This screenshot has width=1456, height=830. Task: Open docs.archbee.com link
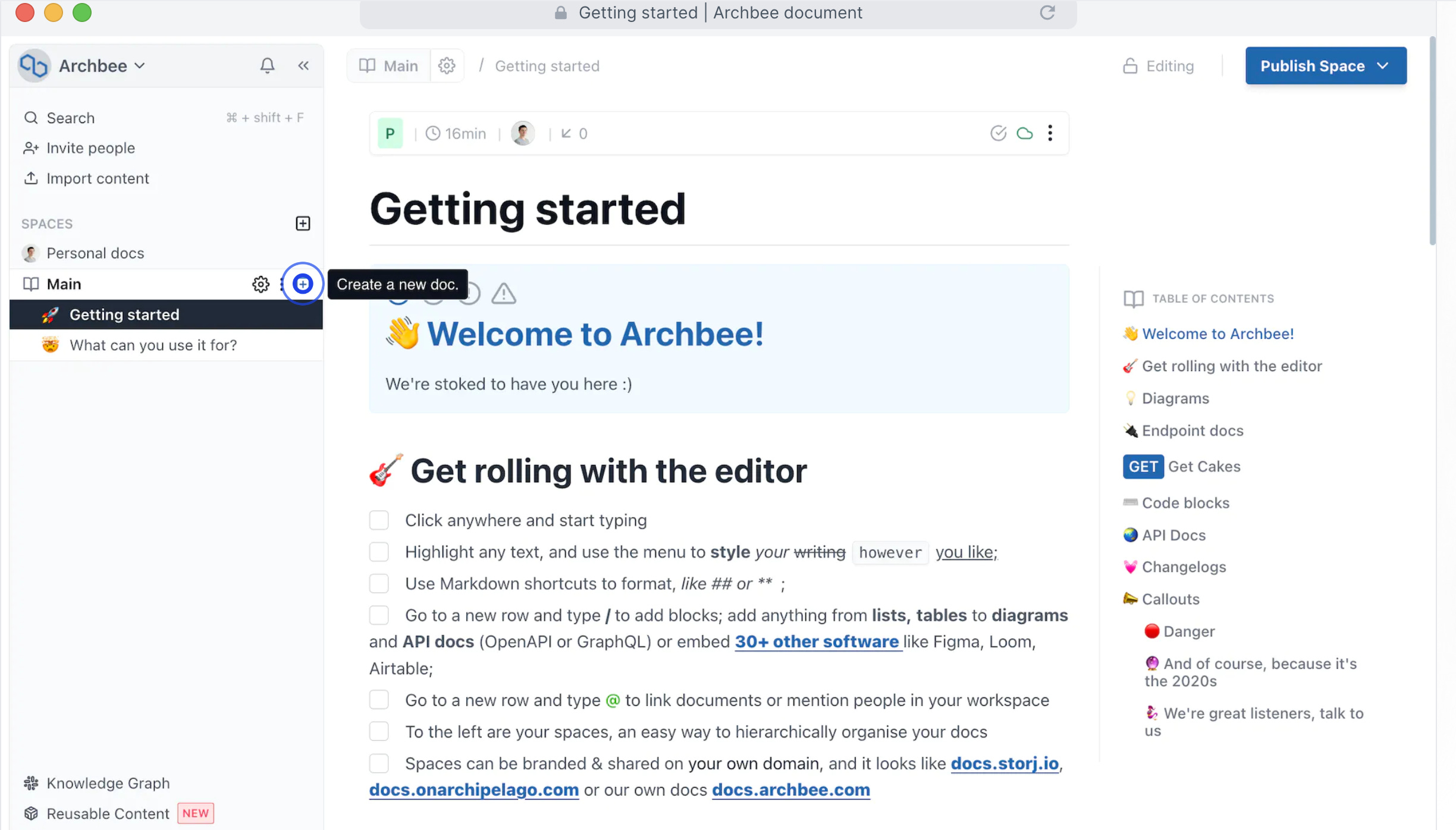tap(791, 790)
